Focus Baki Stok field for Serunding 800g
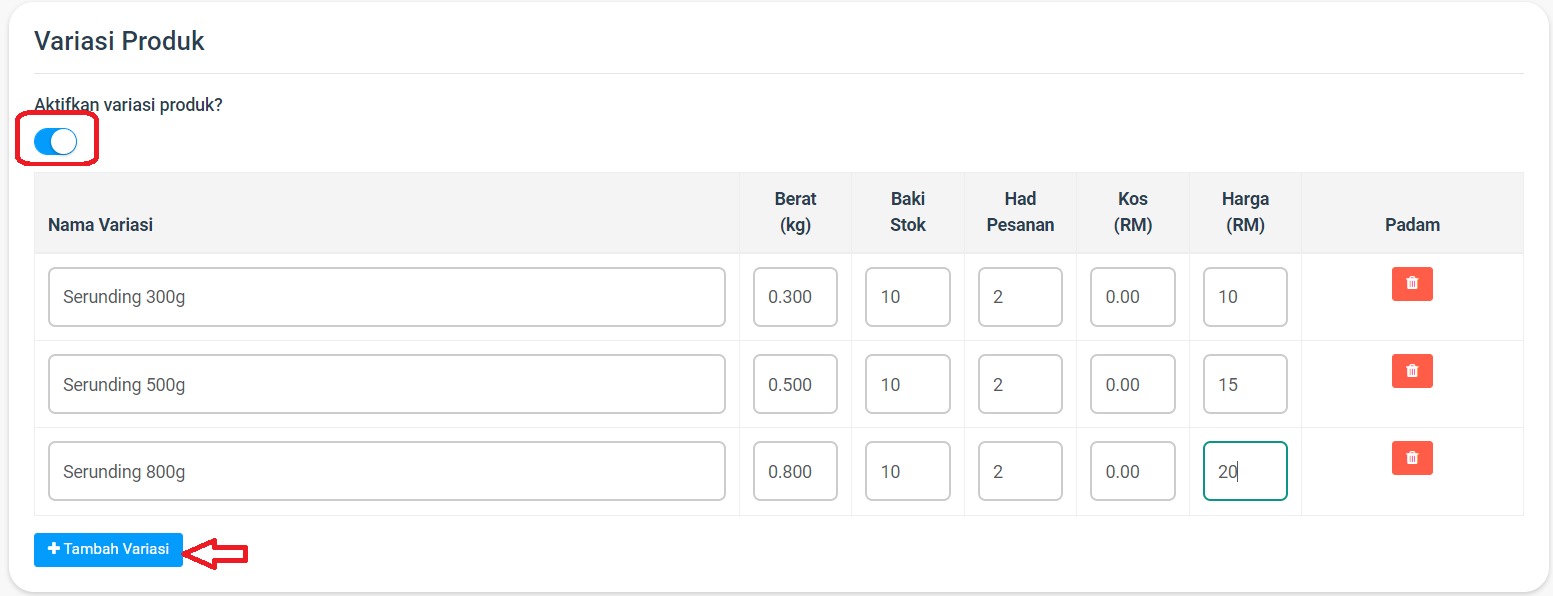 point(908,471)
